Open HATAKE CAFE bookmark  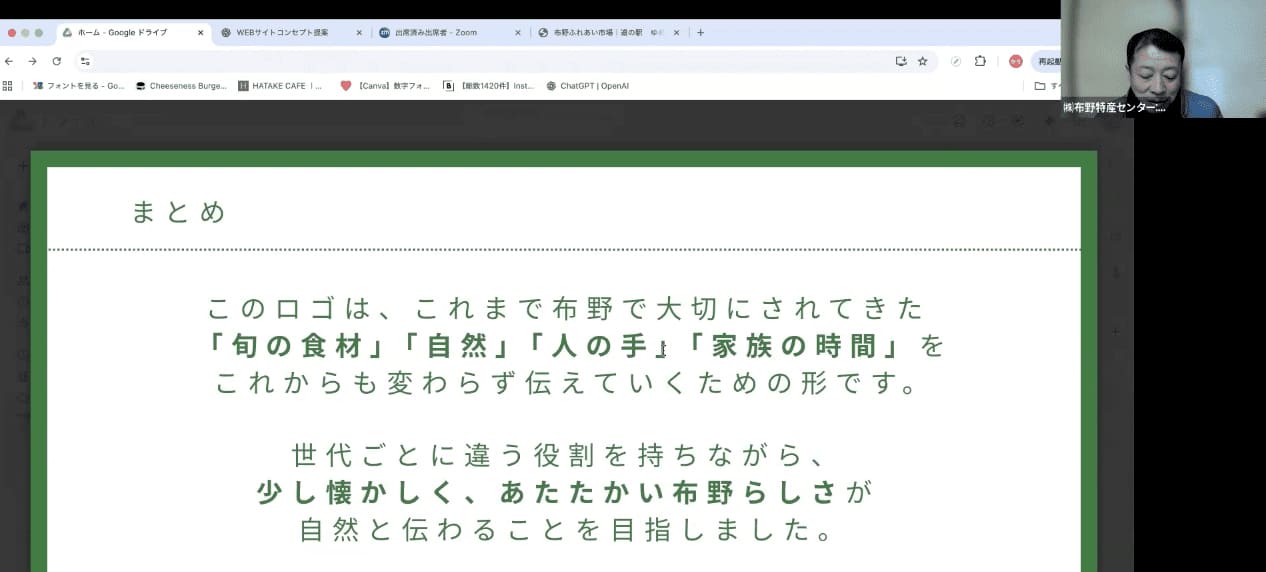click(x=281, y=86)
